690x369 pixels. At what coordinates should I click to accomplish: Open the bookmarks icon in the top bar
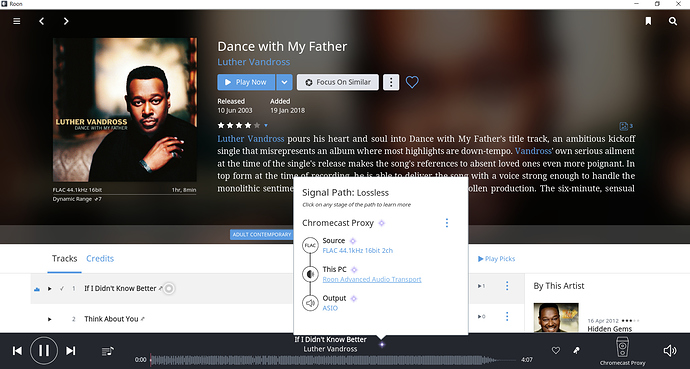click(648, 21)
